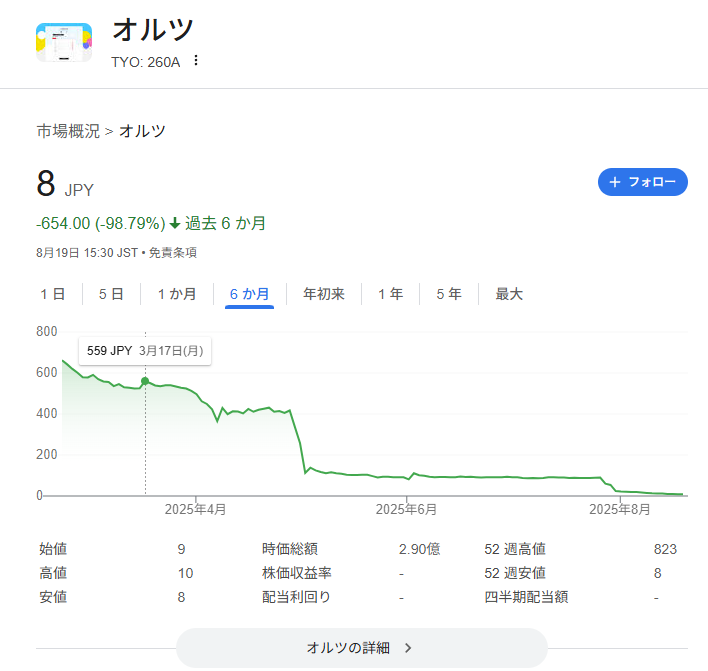Show the 最大 maximum chart range
This screenshot has height=671, width=708.
tap(509, 294)
